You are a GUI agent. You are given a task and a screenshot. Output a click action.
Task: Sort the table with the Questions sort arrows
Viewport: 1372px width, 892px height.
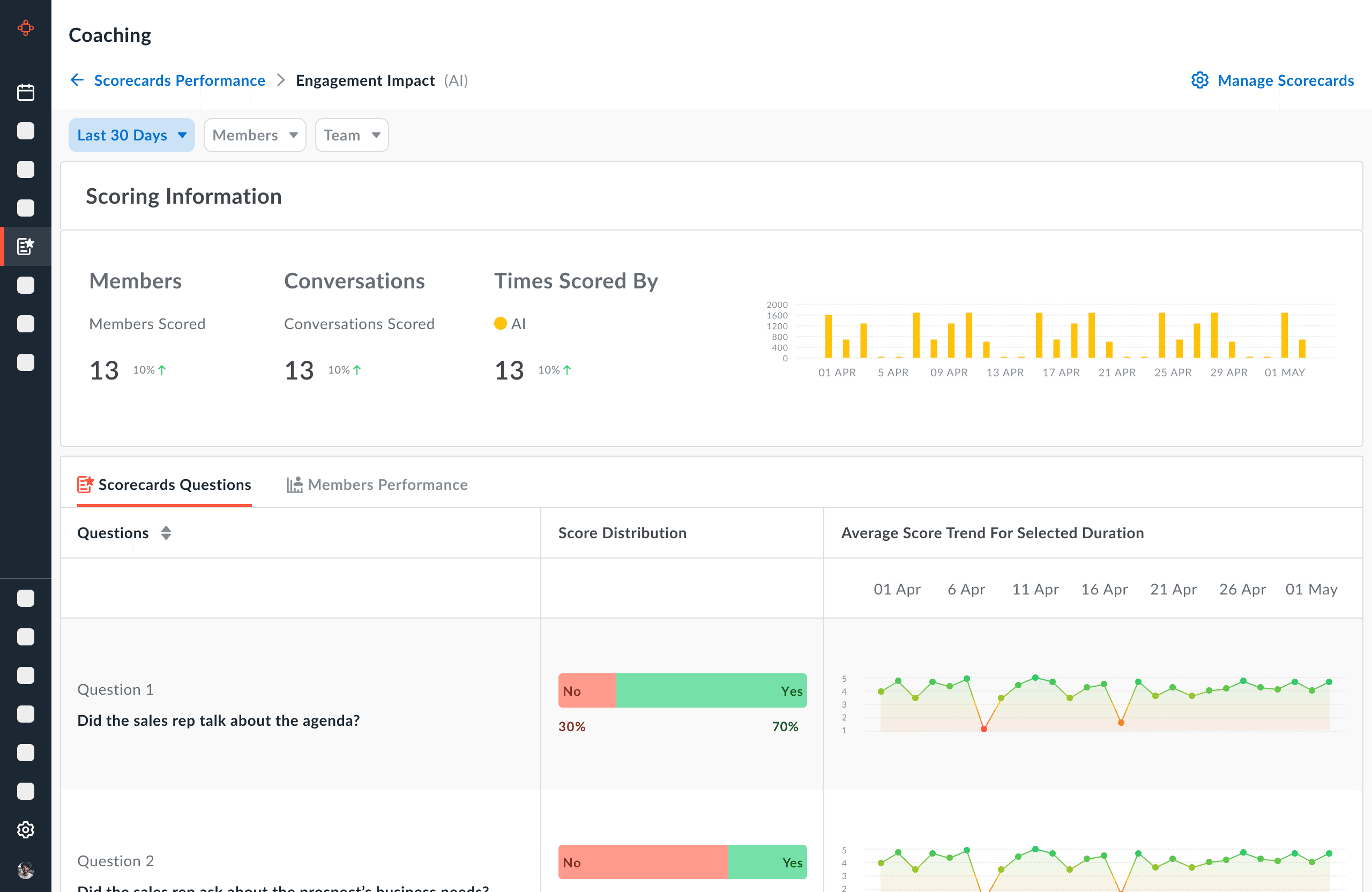click(166, 533)
